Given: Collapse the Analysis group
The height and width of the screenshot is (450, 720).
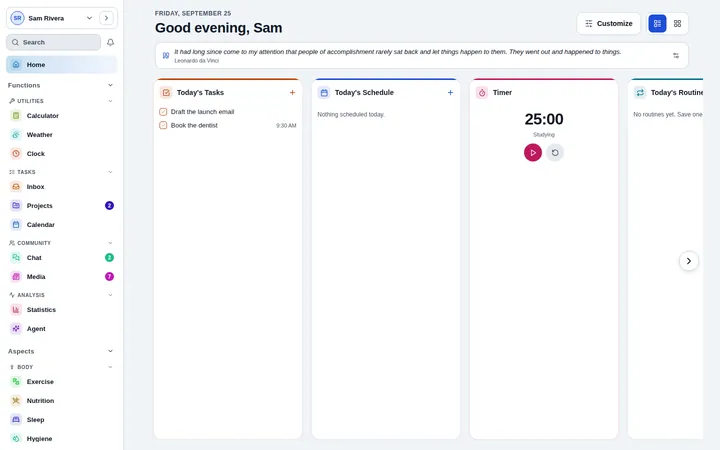Looking at the screenshot, I should coord(110,295).
